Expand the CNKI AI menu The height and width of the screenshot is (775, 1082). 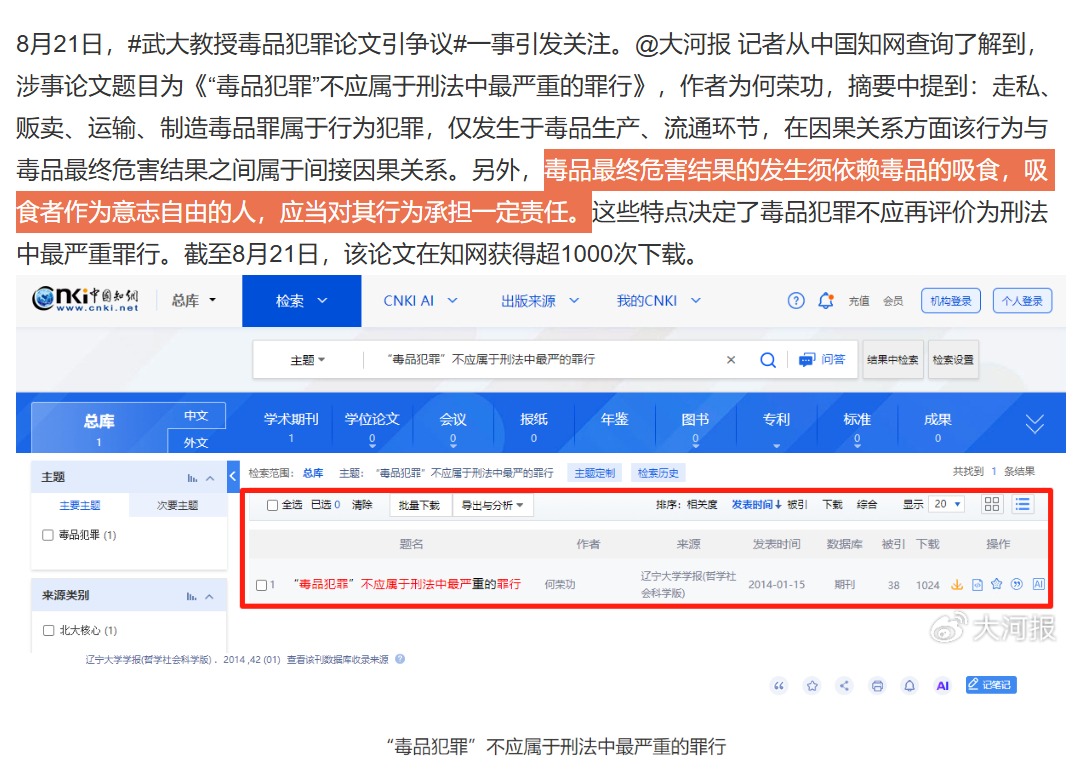pyautogui.click(x=420, y=301)
